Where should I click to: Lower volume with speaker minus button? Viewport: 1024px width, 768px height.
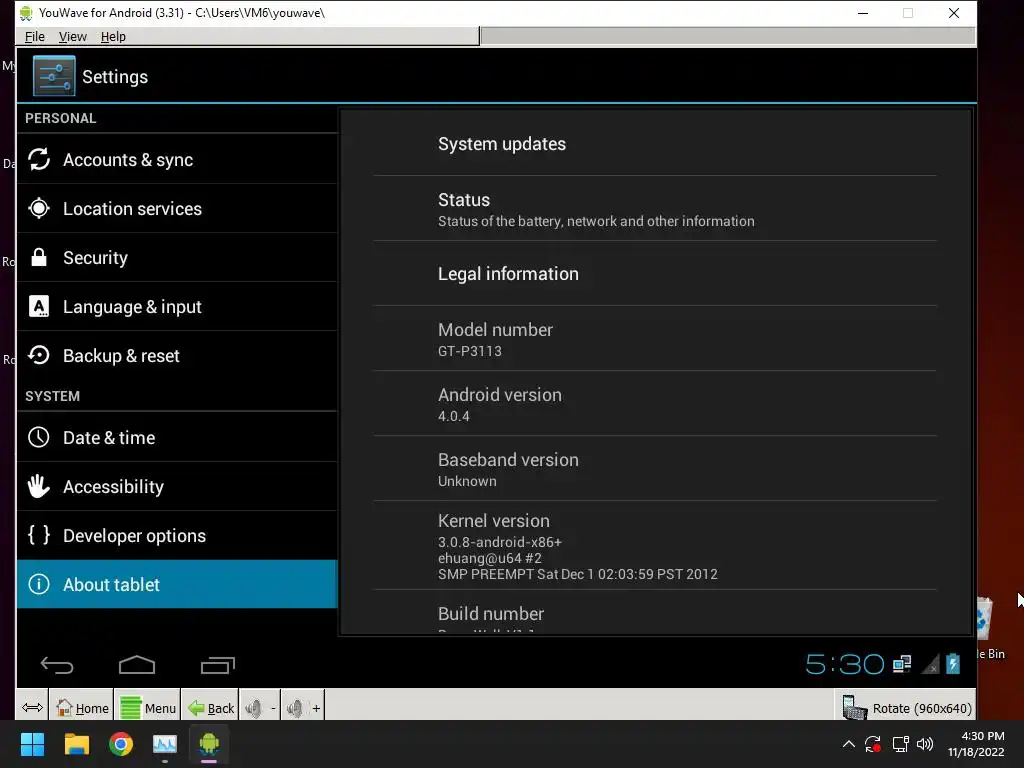pos(260,707)
